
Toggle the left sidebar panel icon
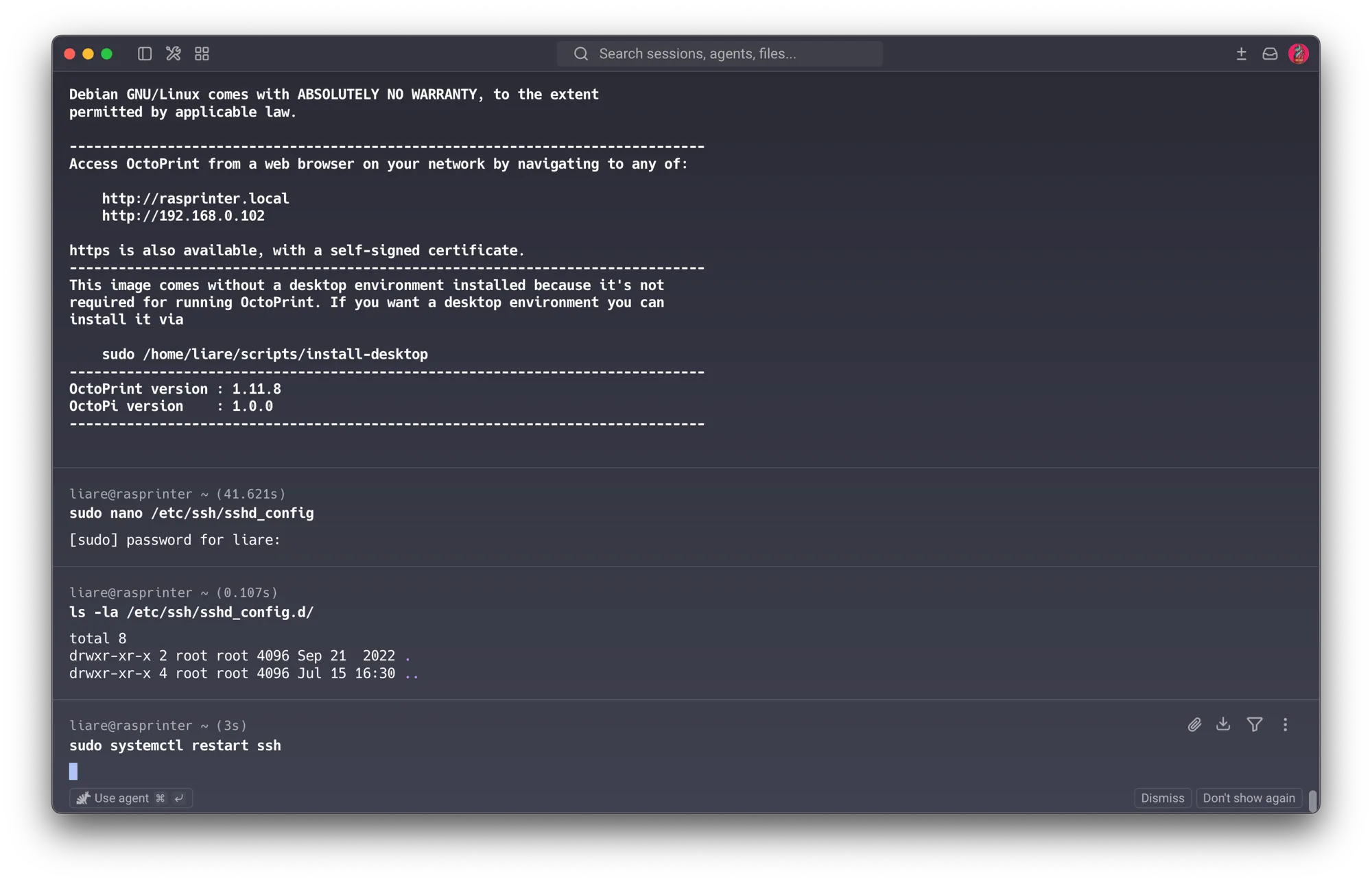[x=144, y=53]
